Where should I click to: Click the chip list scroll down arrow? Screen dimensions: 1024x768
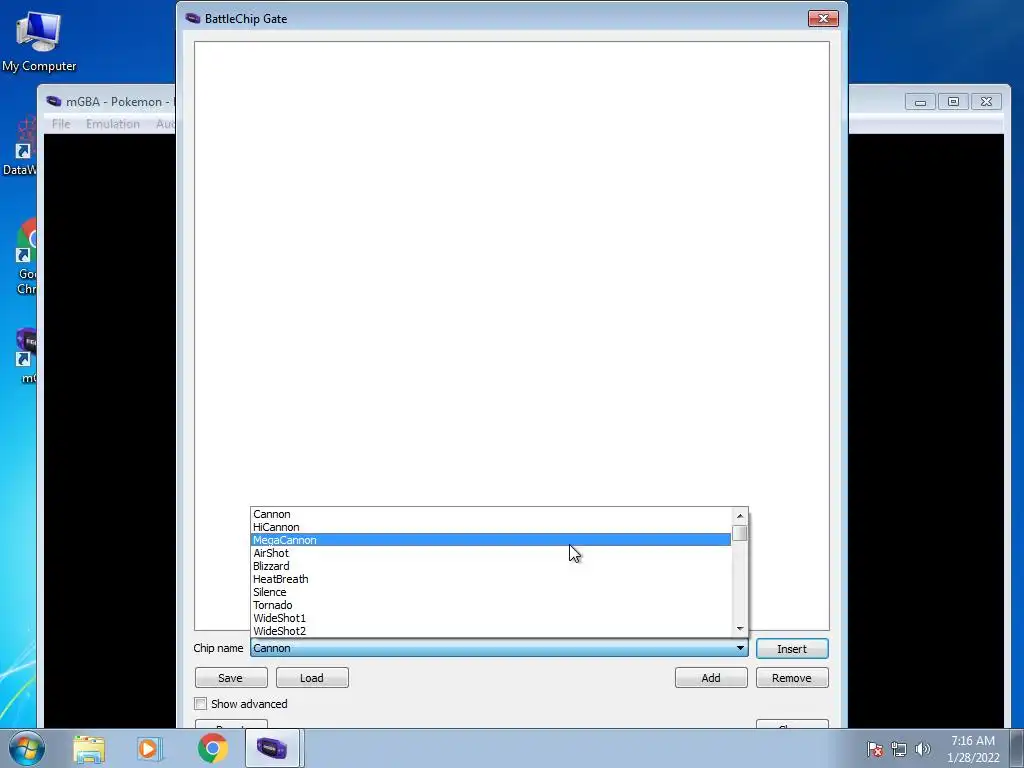[x=740, y=629]
